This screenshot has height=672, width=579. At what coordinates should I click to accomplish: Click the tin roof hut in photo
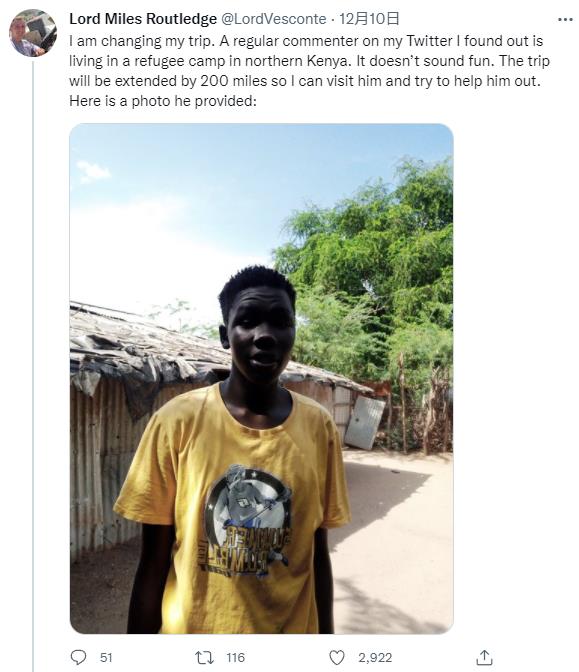141,386
